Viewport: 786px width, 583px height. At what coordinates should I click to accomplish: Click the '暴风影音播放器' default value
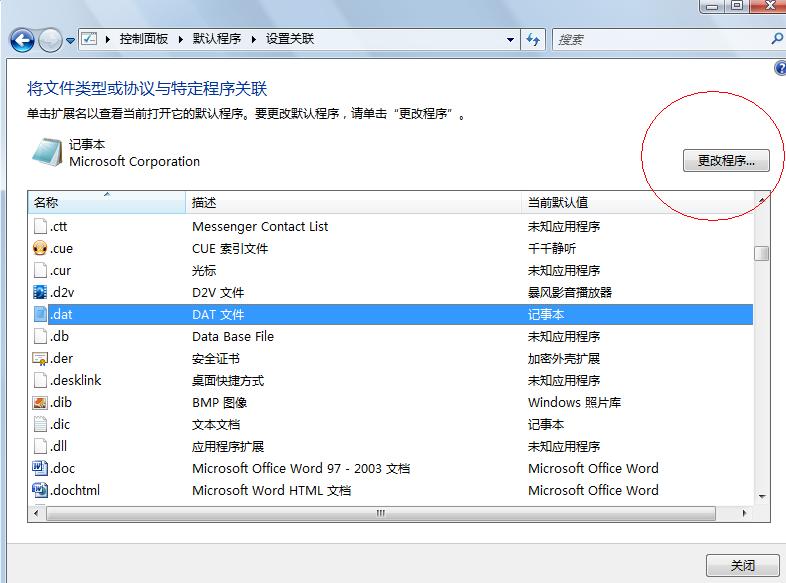click(x=570, y=293)
